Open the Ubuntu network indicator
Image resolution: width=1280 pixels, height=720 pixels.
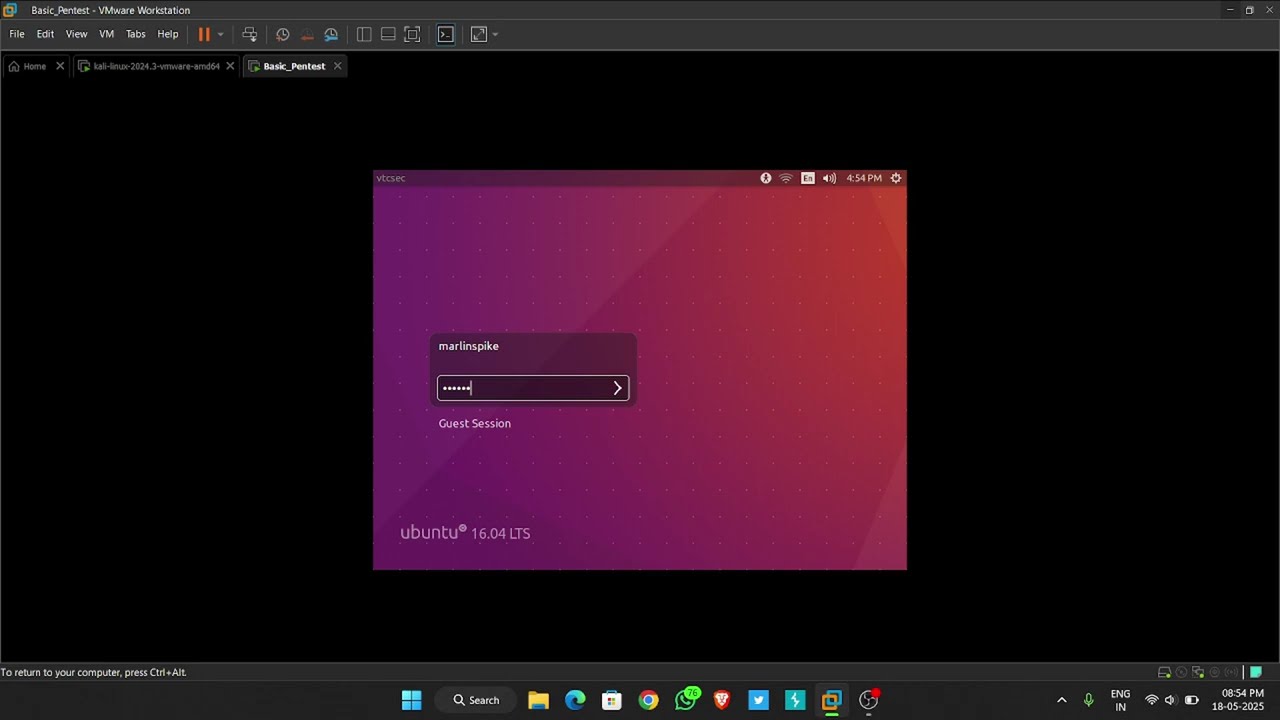786,178
